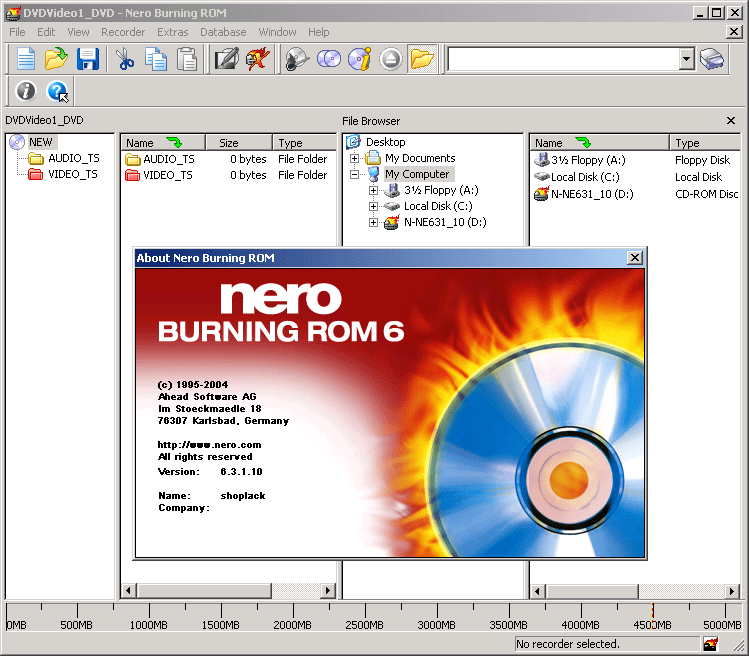Expand the My Documents tree node
This screenshot has height=656, width=749.
click(354, 158)
